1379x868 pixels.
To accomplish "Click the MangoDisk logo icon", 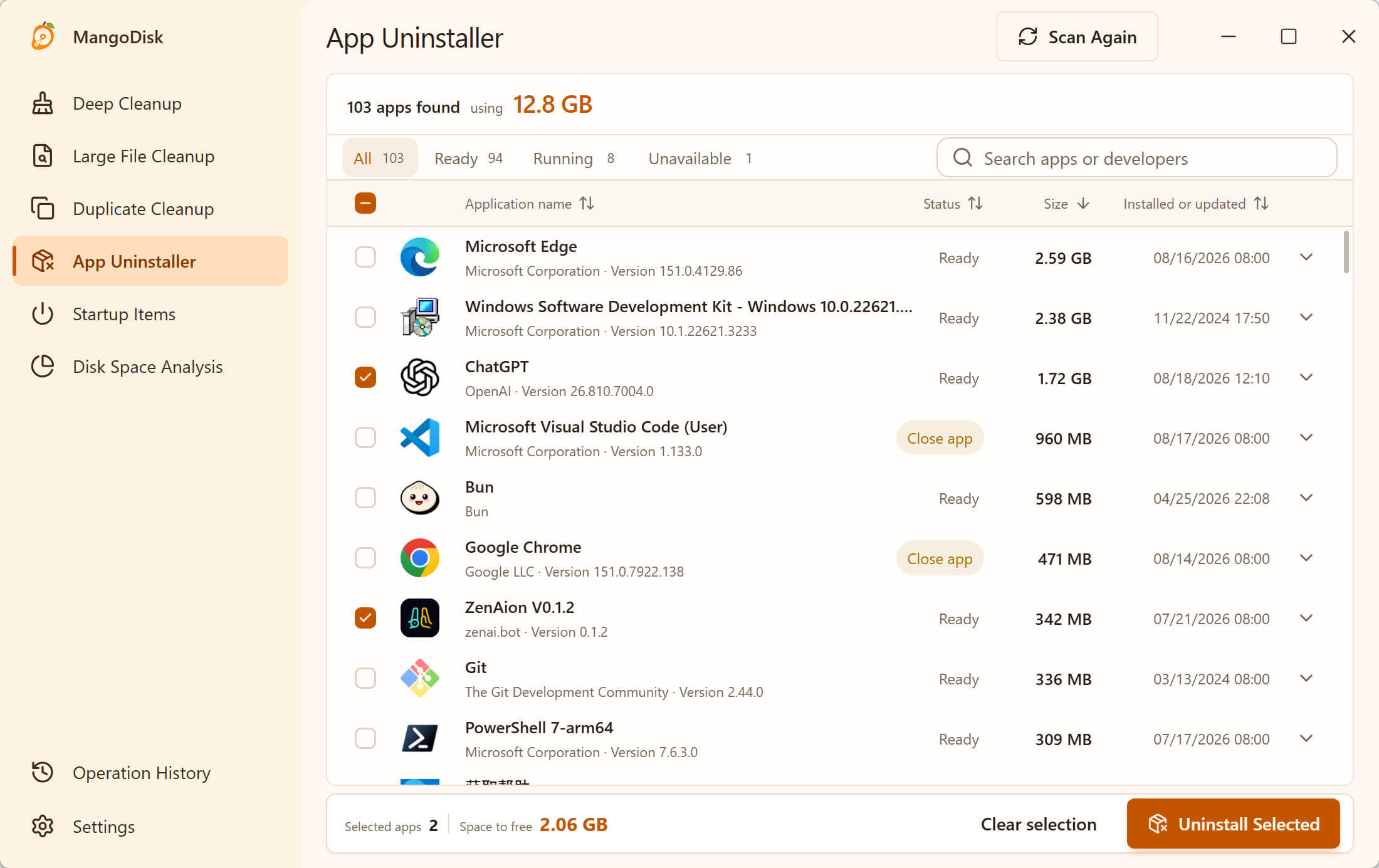I will pyautogui.click(x=43, y=36).
